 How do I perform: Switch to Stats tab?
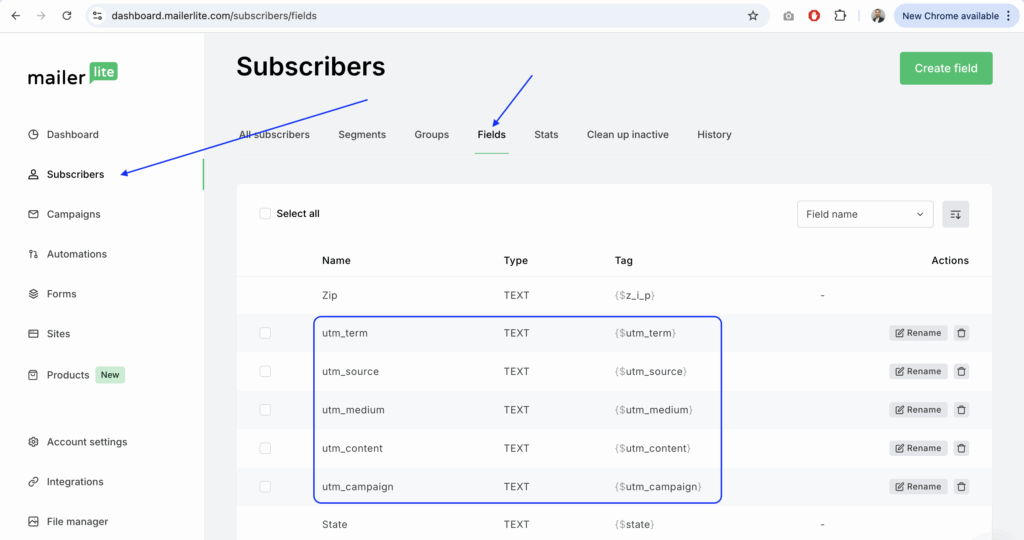coord(546,135)
